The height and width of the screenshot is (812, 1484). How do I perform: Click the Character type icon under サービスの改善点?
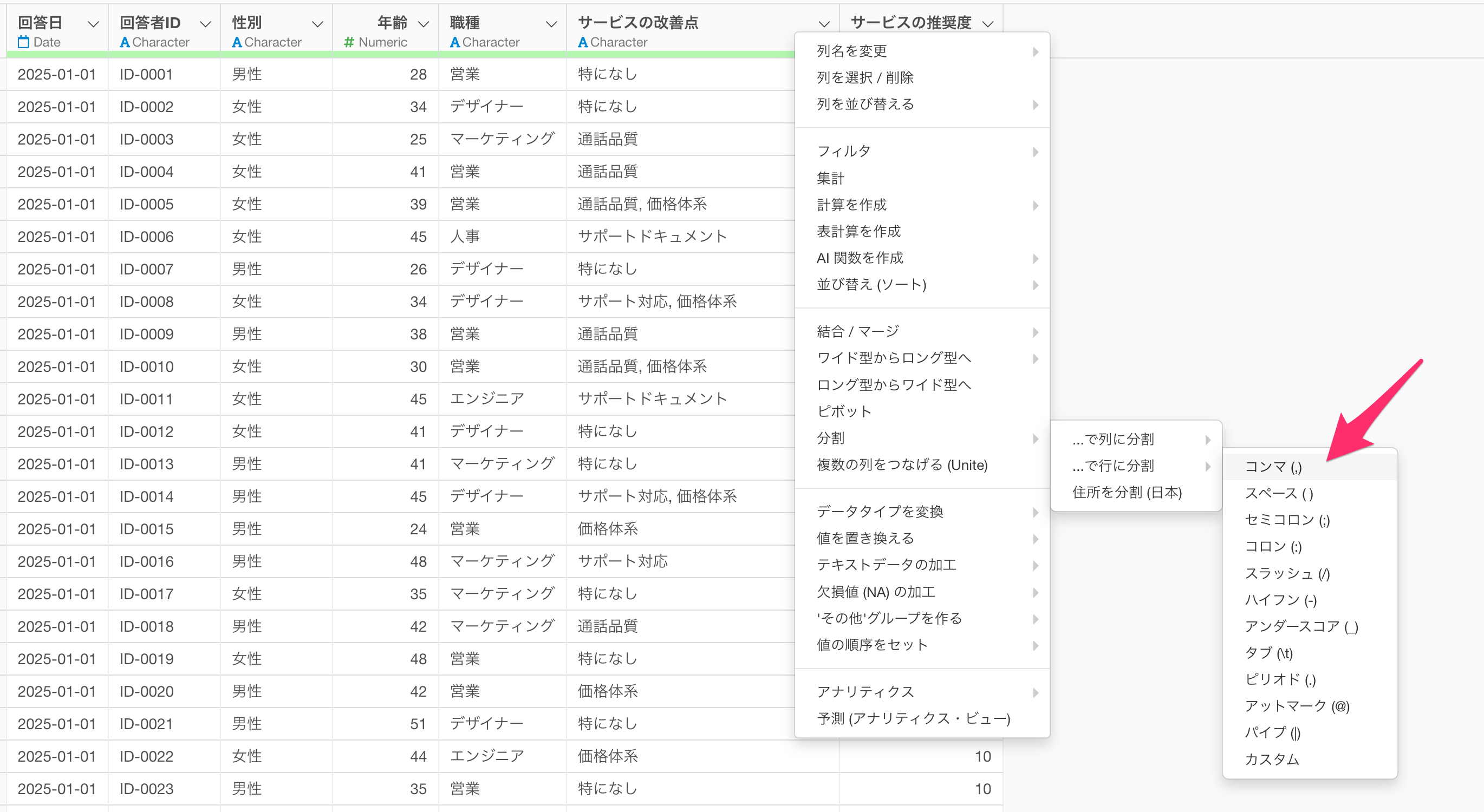[582, 42]
